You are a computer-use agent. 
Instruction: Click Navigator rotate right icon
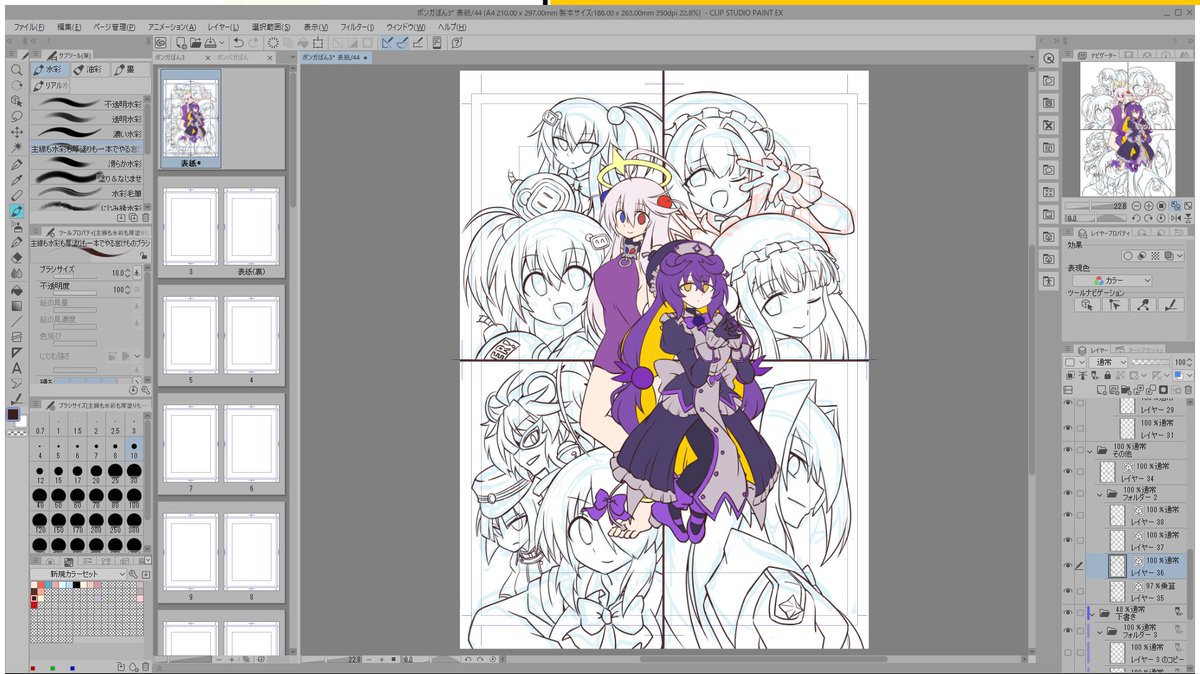(1149, 217)
